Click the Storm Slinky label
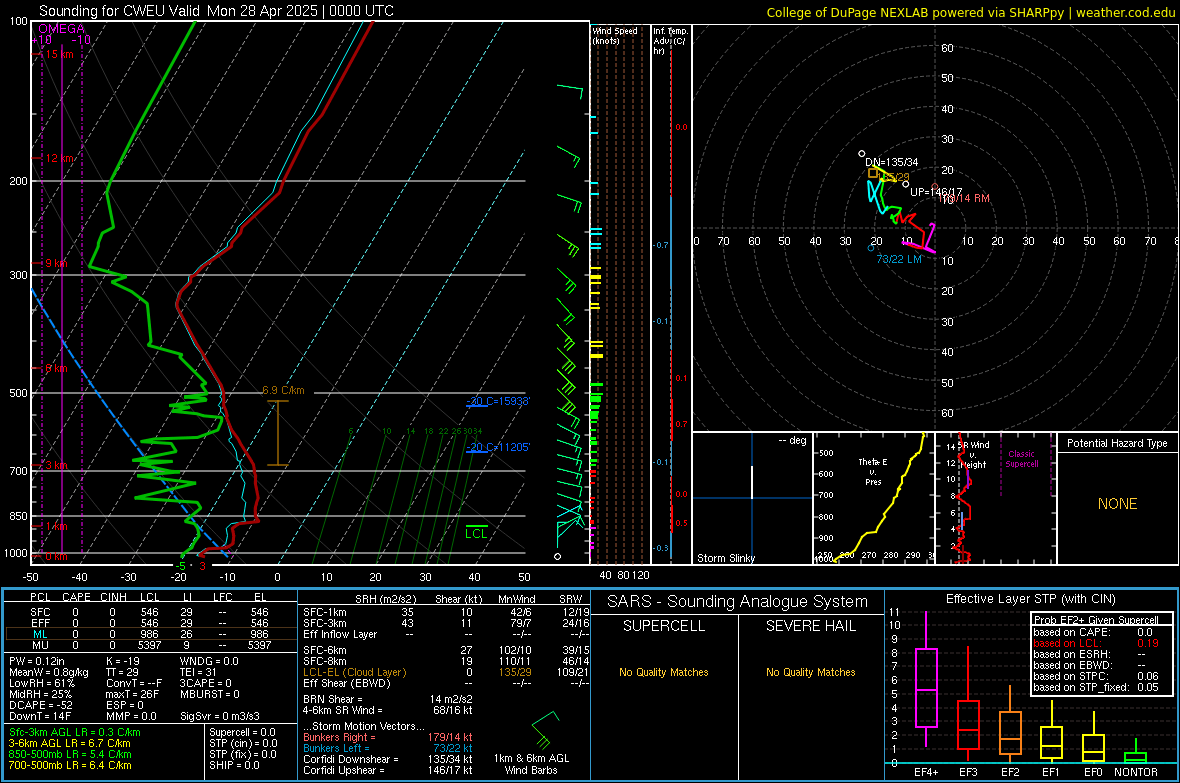Screen dimensions: 1180x783 coord(725,558)
